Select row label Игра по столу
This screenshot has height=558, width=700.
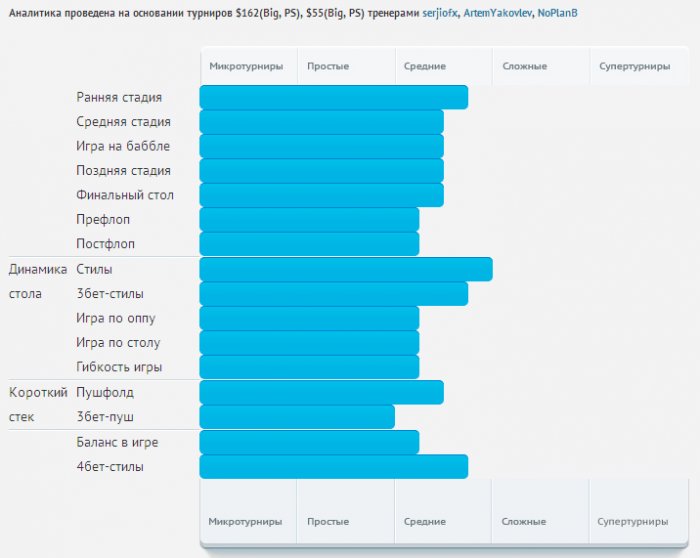point(118,343)
